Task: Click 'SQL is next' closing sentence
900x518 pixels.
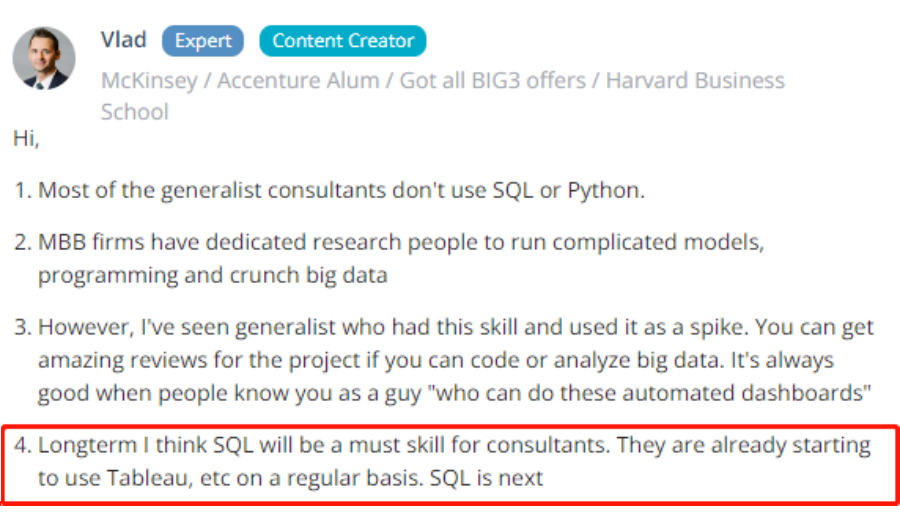Action: (x=486, y=478)
